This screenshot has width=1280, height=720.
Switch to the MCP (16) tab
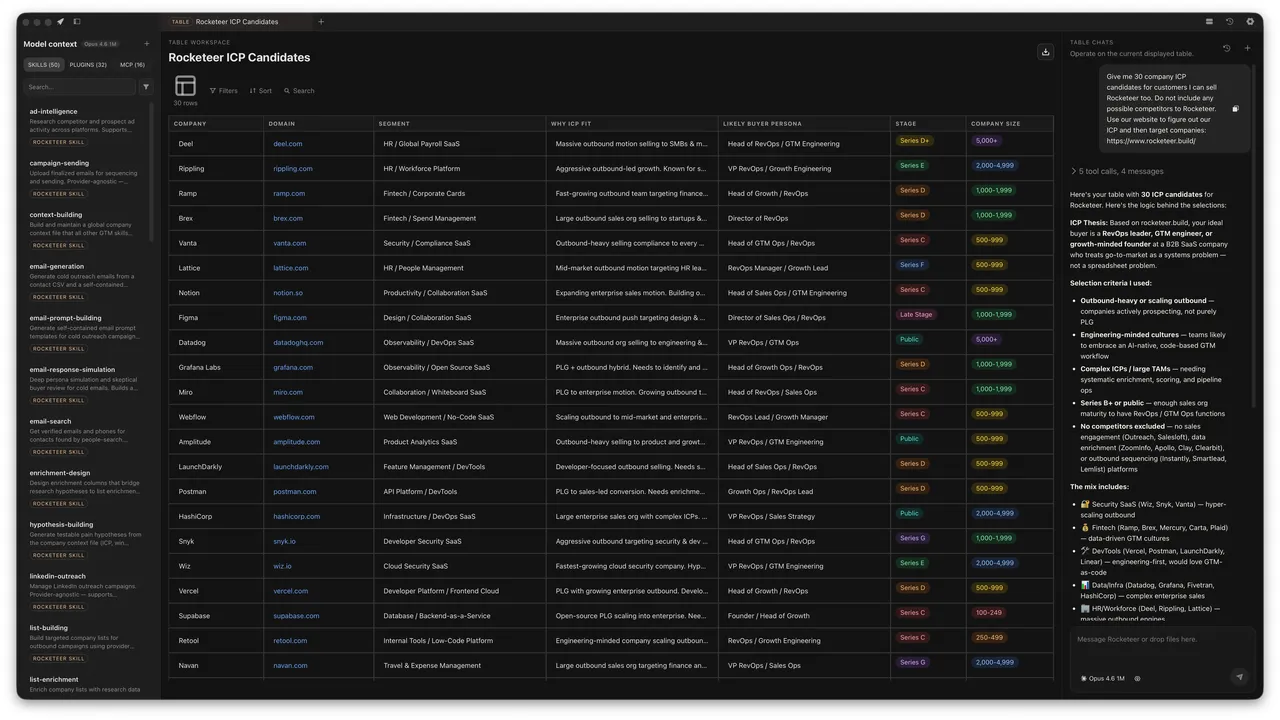point(132,65)
